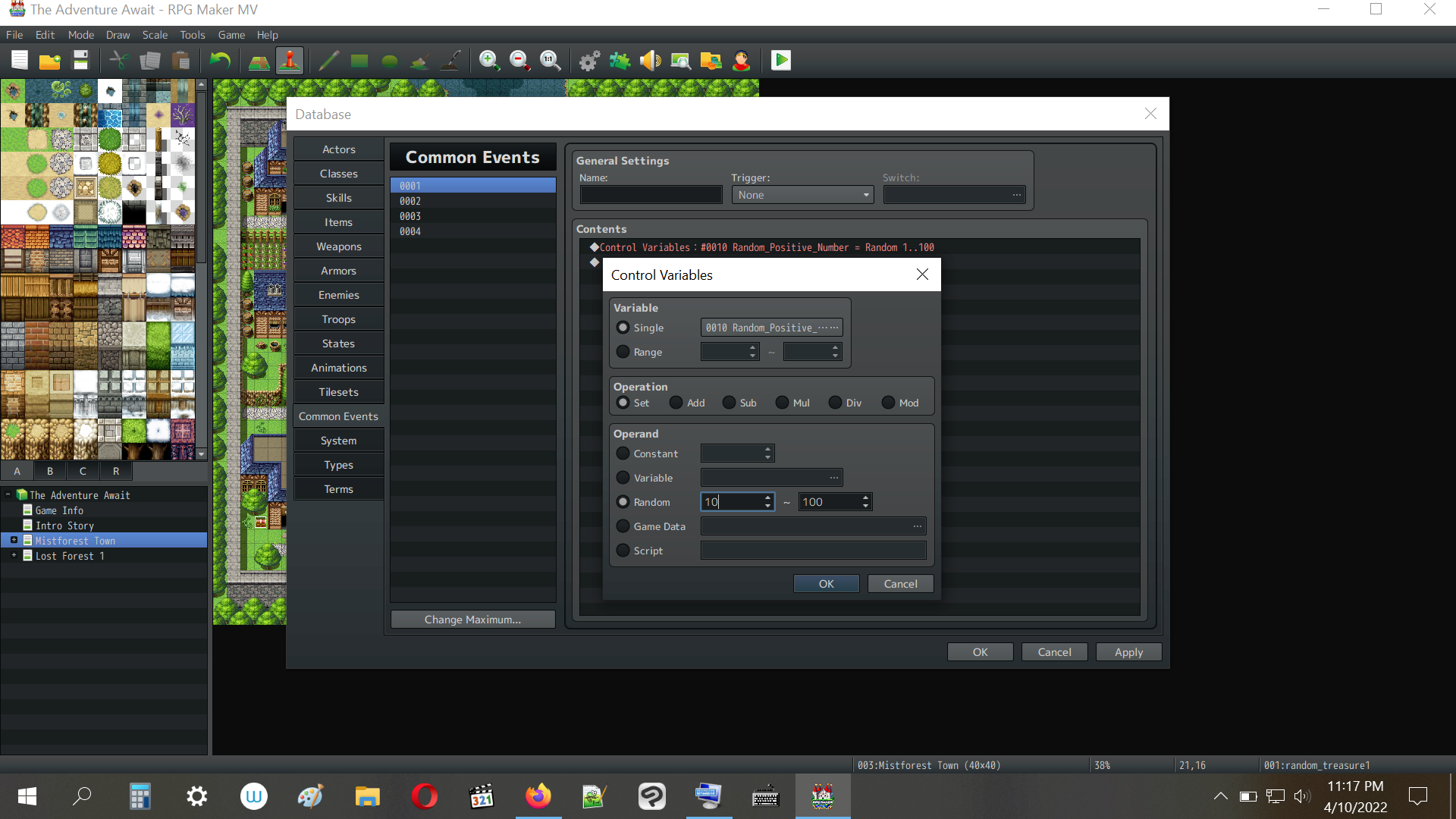Click Apply in the Database window

click(1128, 652)
